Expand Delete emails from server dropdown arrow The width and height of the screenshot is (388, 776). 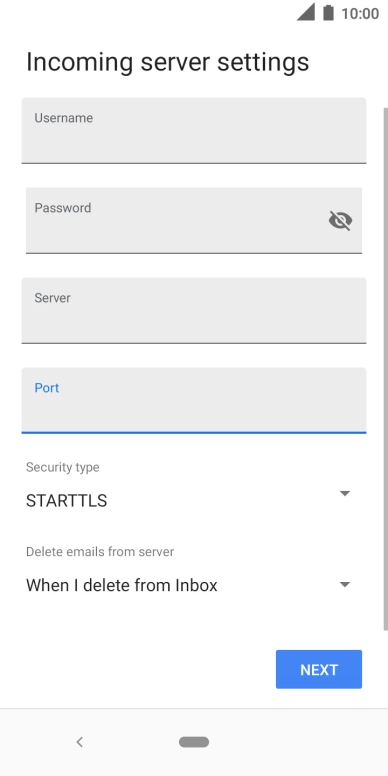[x=345, y=584]
